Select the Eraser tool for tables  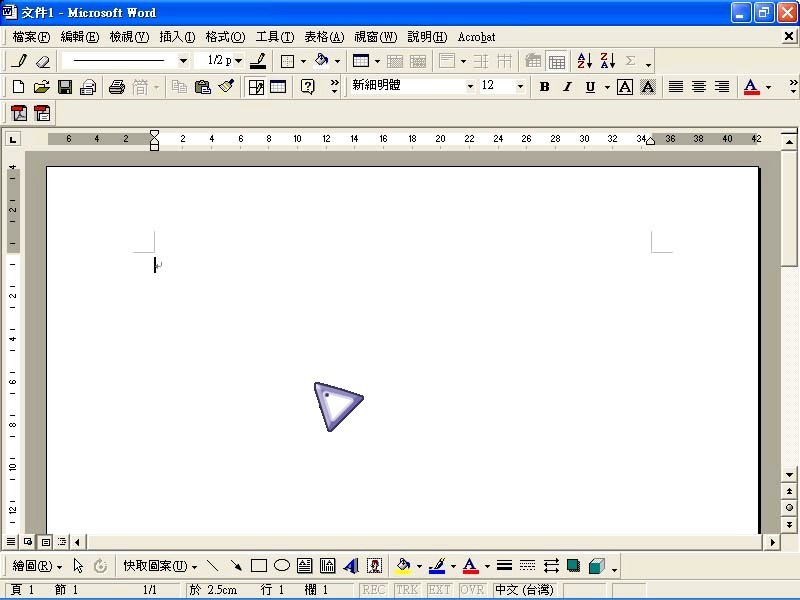pos(42,61)
